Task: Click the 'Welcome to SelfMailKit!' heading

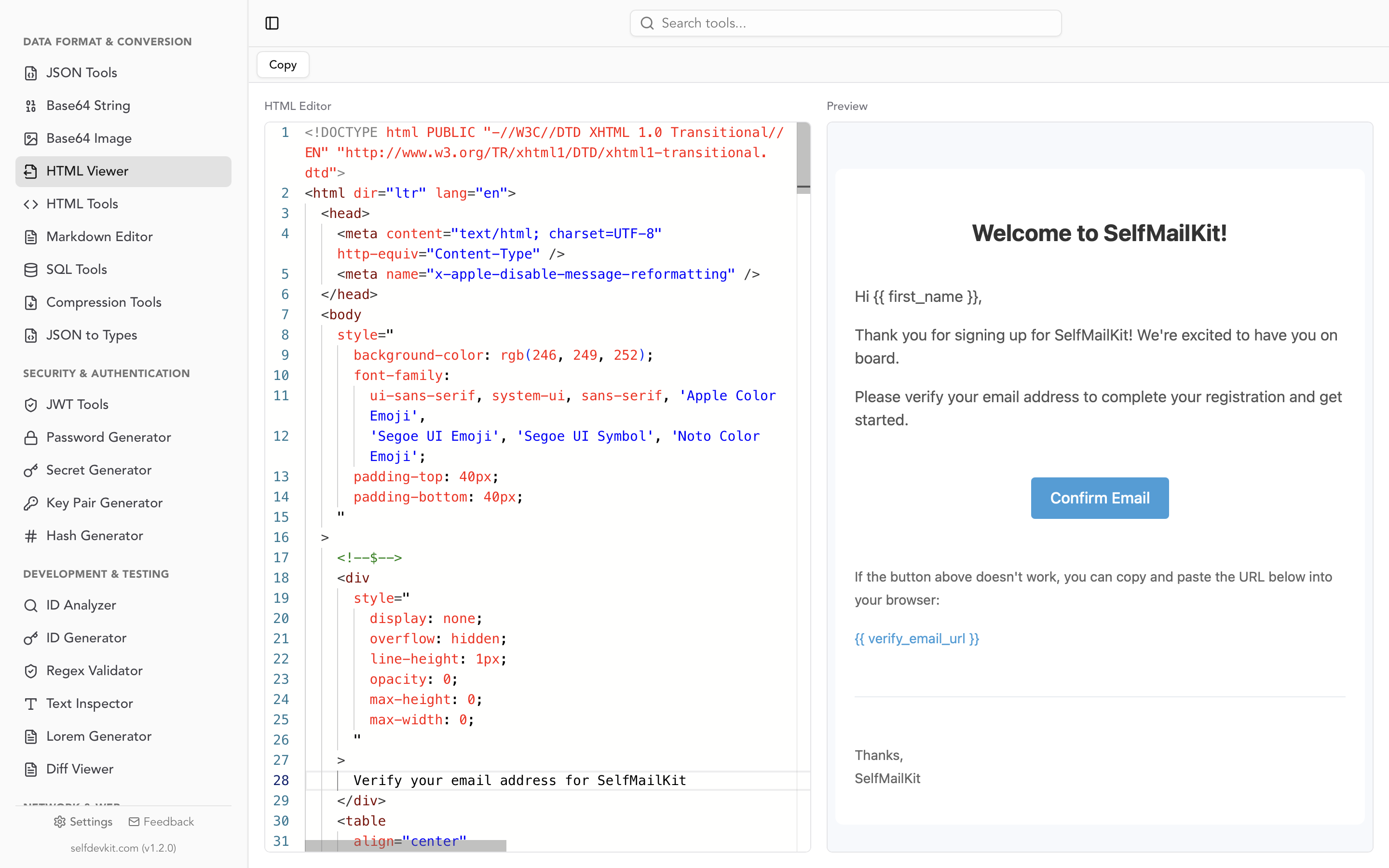Action: click(x=1100, y=233)
